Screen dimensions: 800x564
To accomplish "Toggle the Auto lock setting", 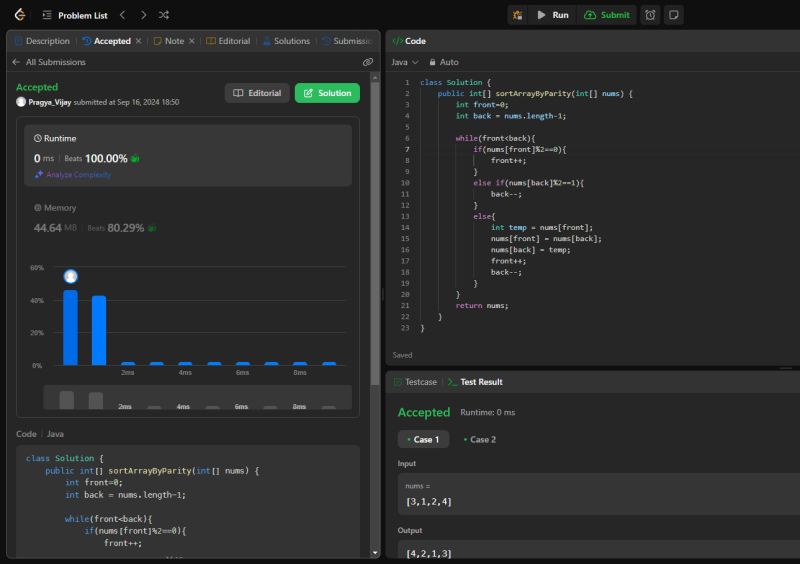I will [x=443, y=62].
